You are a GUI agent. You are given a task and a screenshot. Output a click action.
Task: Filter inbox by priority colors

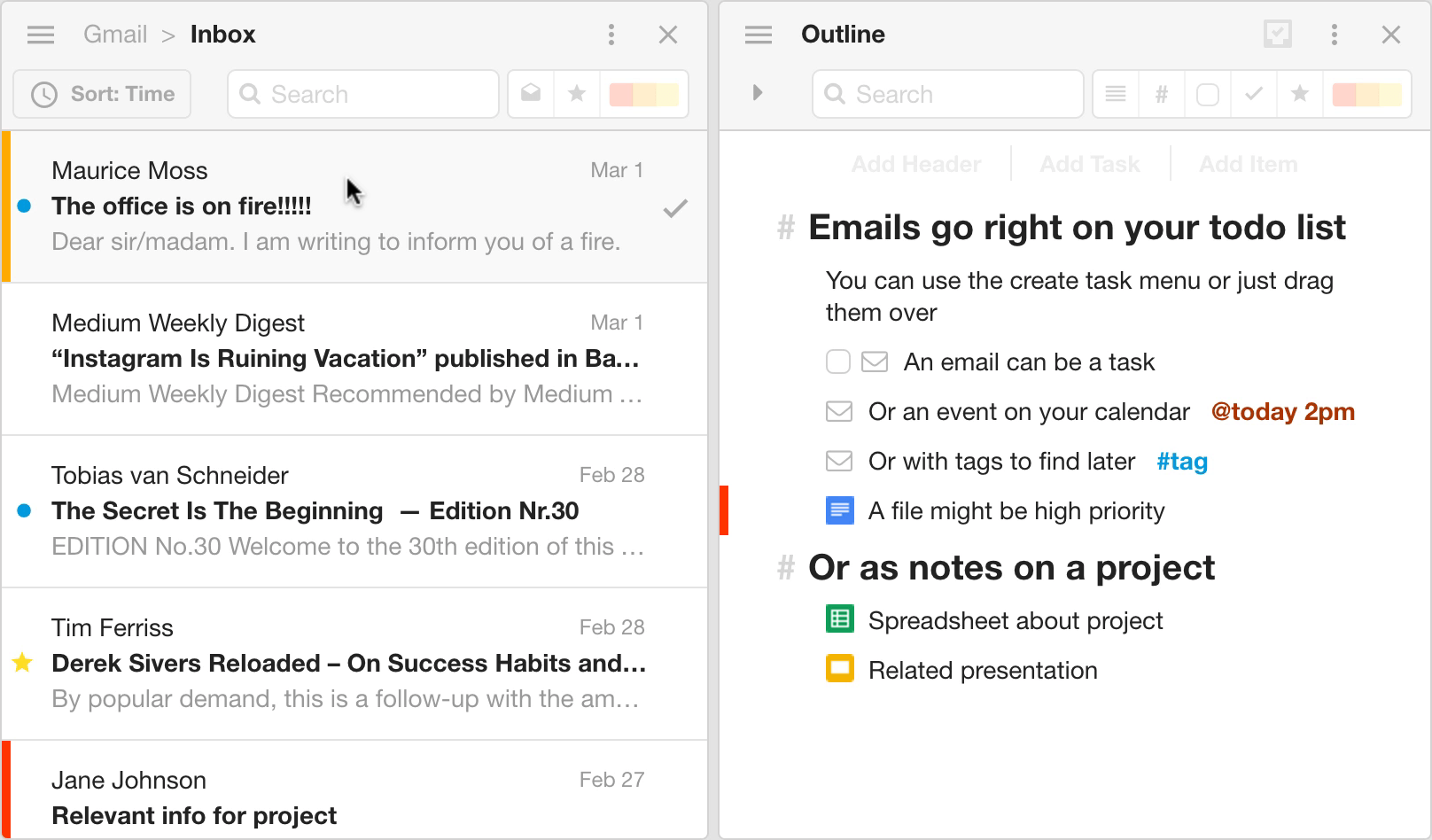[x=644, y=94]
